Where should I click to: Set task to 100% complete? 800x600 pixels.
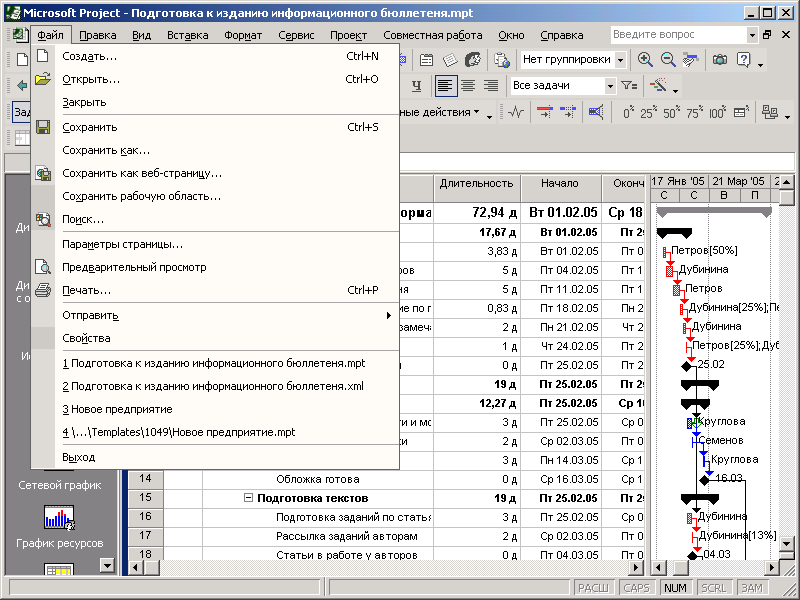[x=718, y=112]
